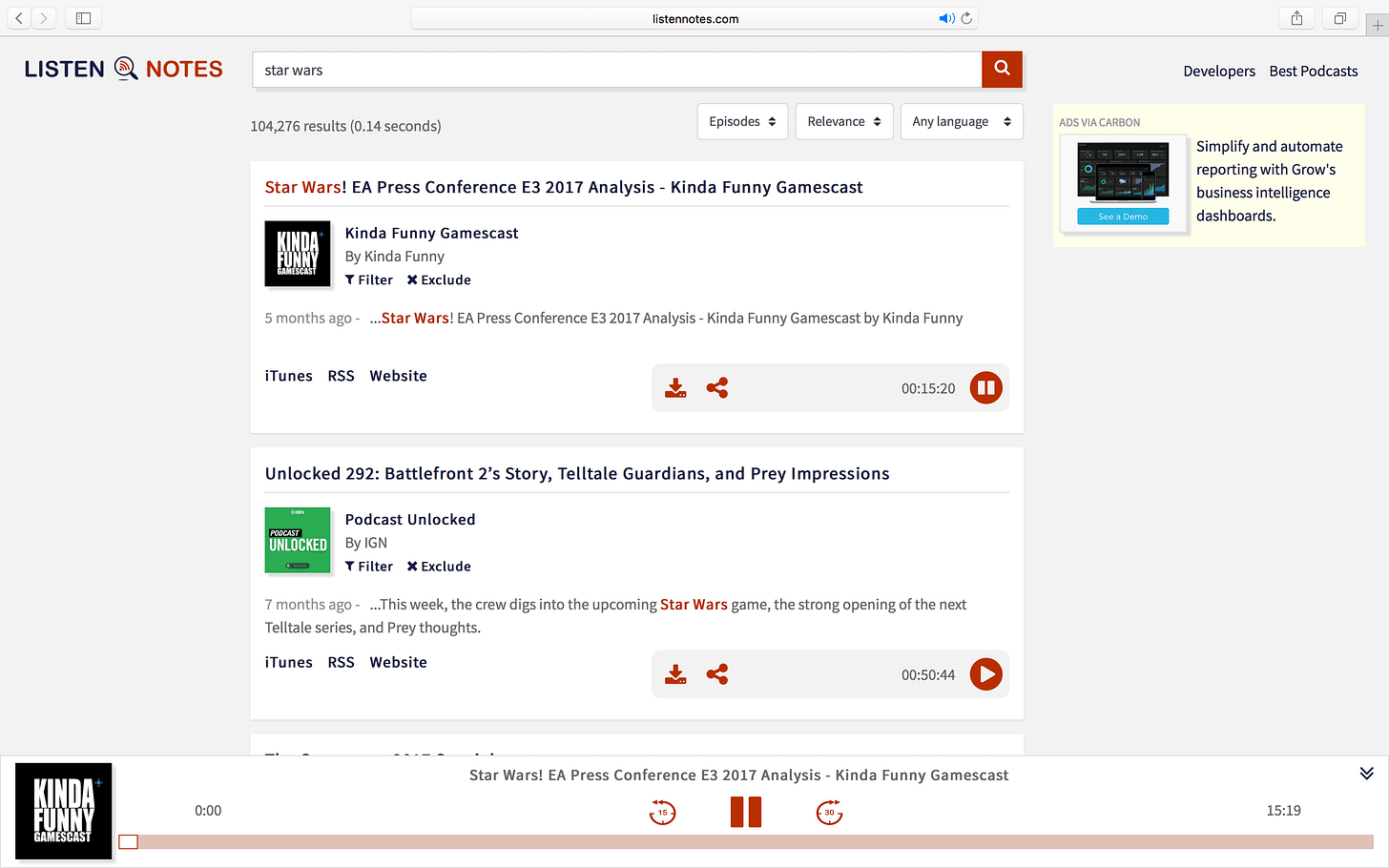Collapse the bottom player with double chevron
Viewport: 1389px width, 868px height.
(x=1366, y=774)
